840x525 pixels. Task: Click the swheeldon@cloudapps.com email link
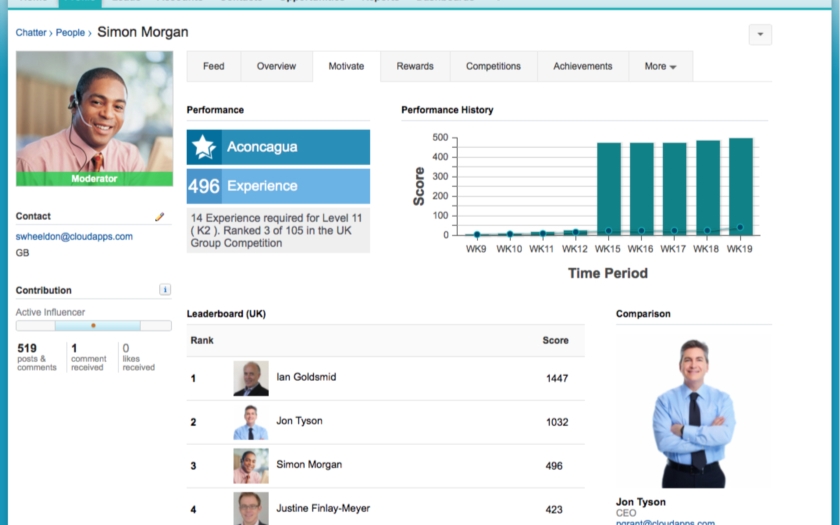click(x=74, y=236)
